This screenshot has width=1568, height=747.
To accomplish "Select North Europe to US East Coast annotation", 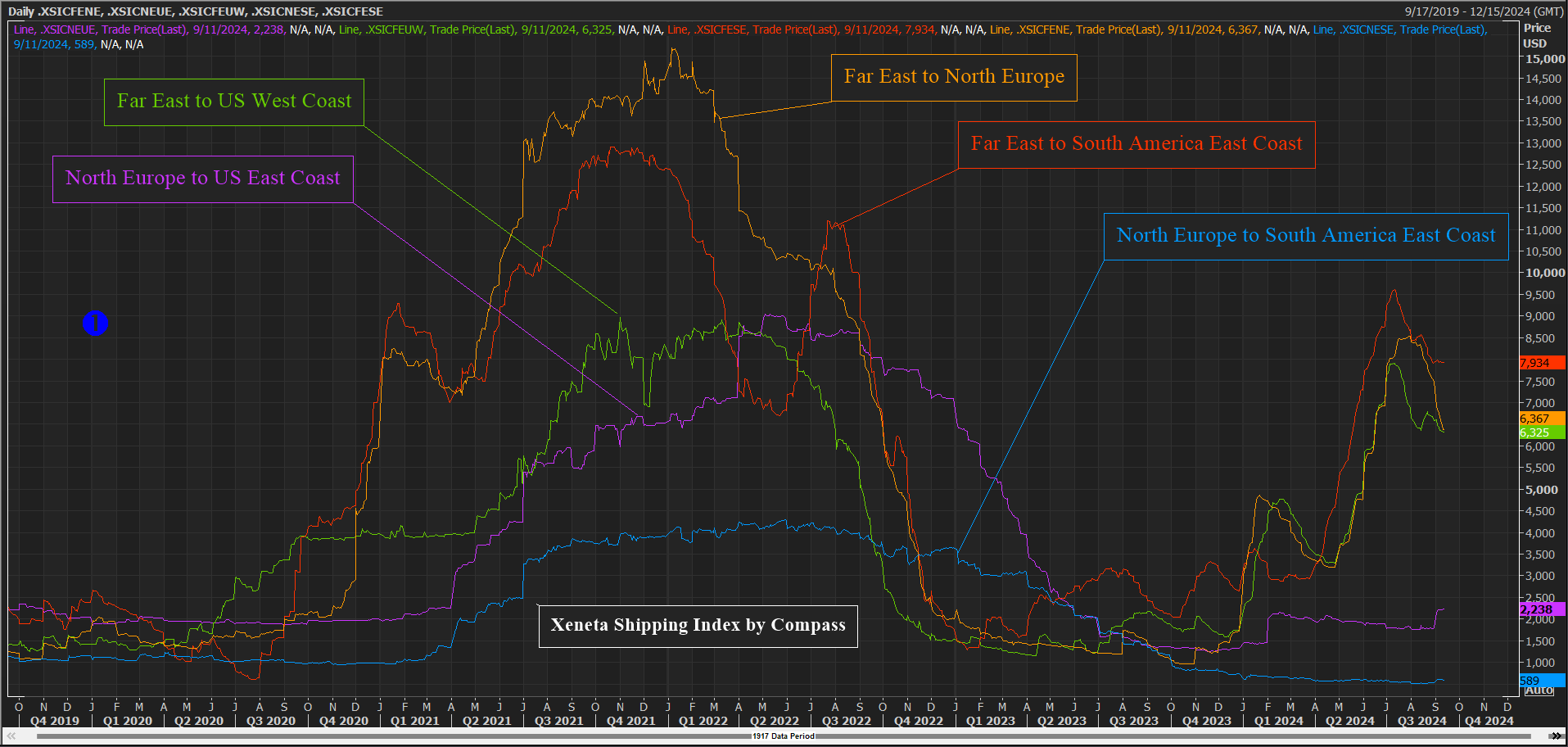I will (202, 179).
